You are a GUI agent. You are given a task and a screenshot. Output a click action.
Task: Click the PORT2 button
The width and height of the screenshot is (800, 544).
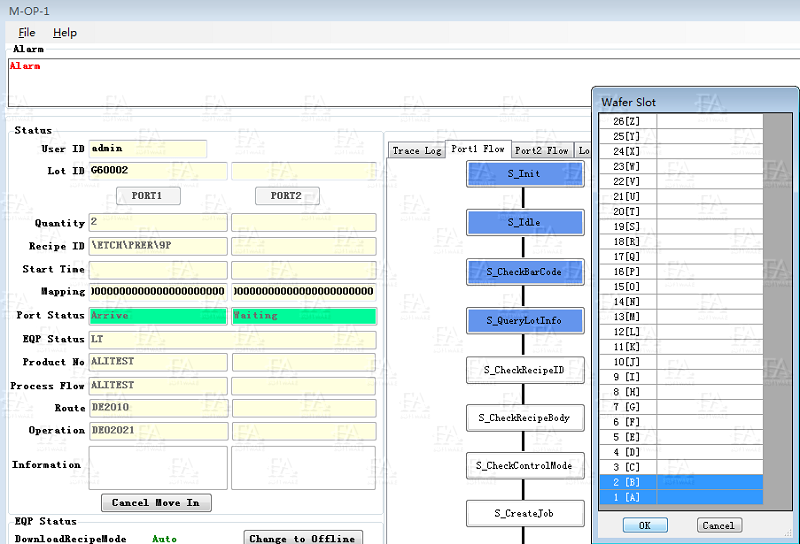pyautogui.click(x=286, y=195)
